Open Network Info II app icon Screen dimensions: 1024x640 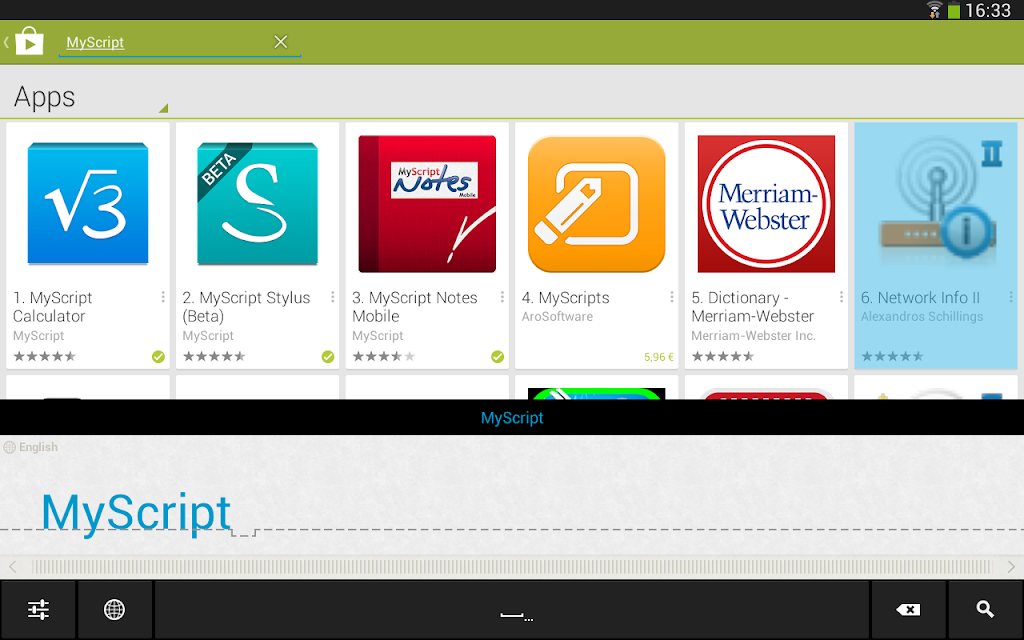936,203
